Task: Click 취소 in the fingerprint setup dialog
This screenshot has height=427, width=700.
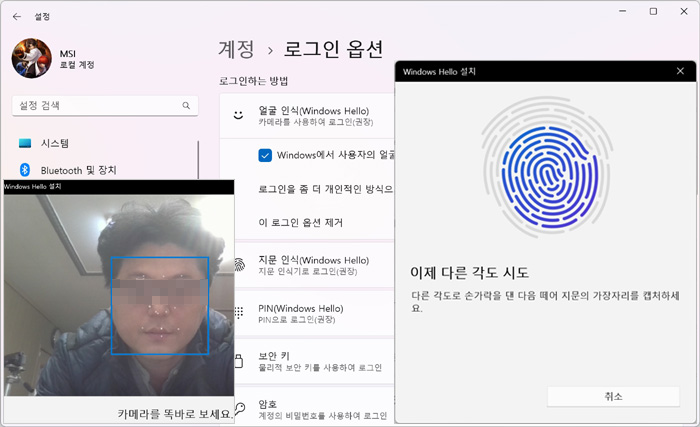Action: pyautogui.click(x=613, y=397)
